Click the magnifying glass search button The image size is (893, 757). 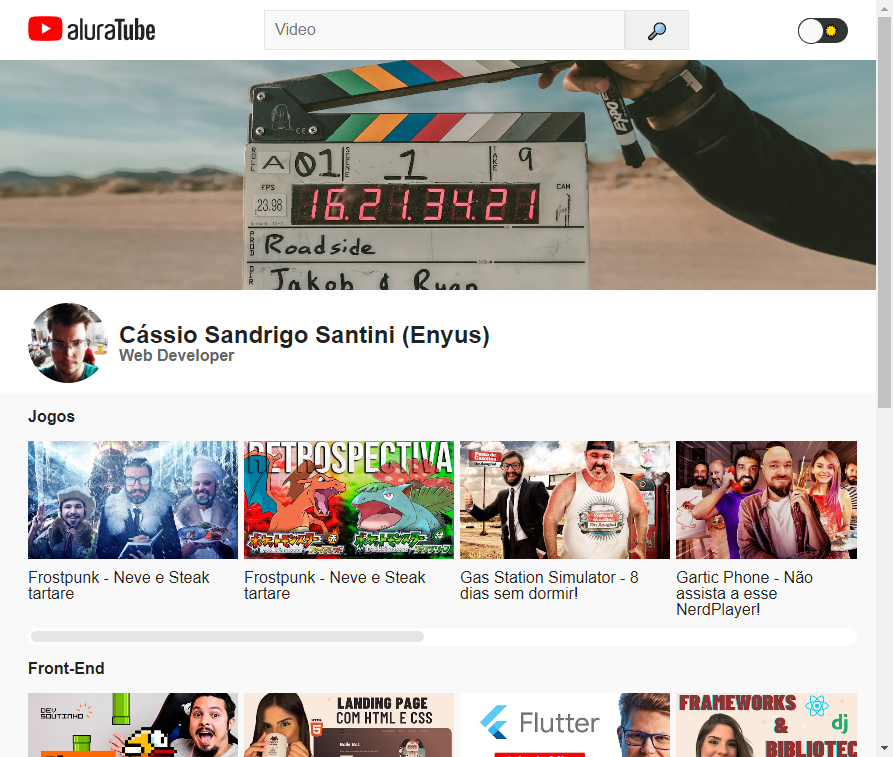click(657, 30)
